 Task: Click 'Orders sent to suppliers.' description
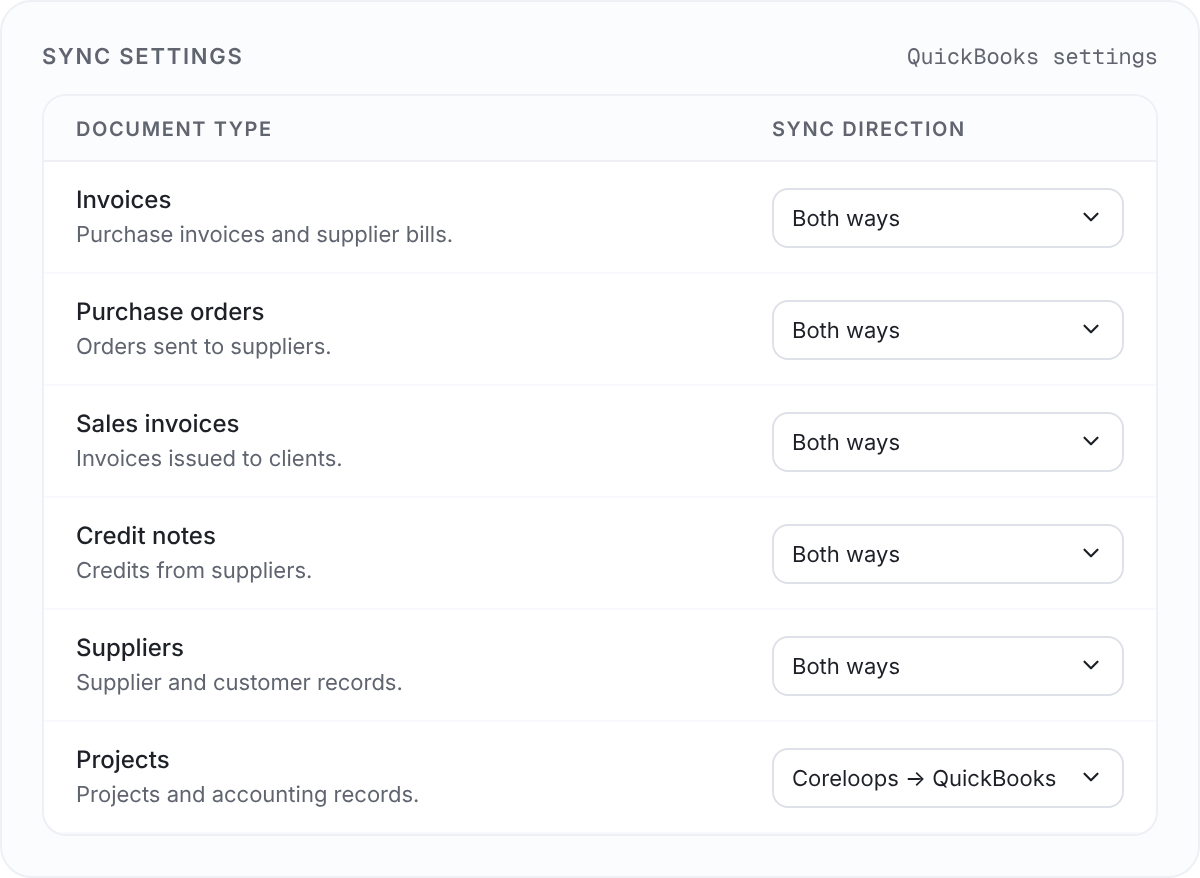click(203, 347)
